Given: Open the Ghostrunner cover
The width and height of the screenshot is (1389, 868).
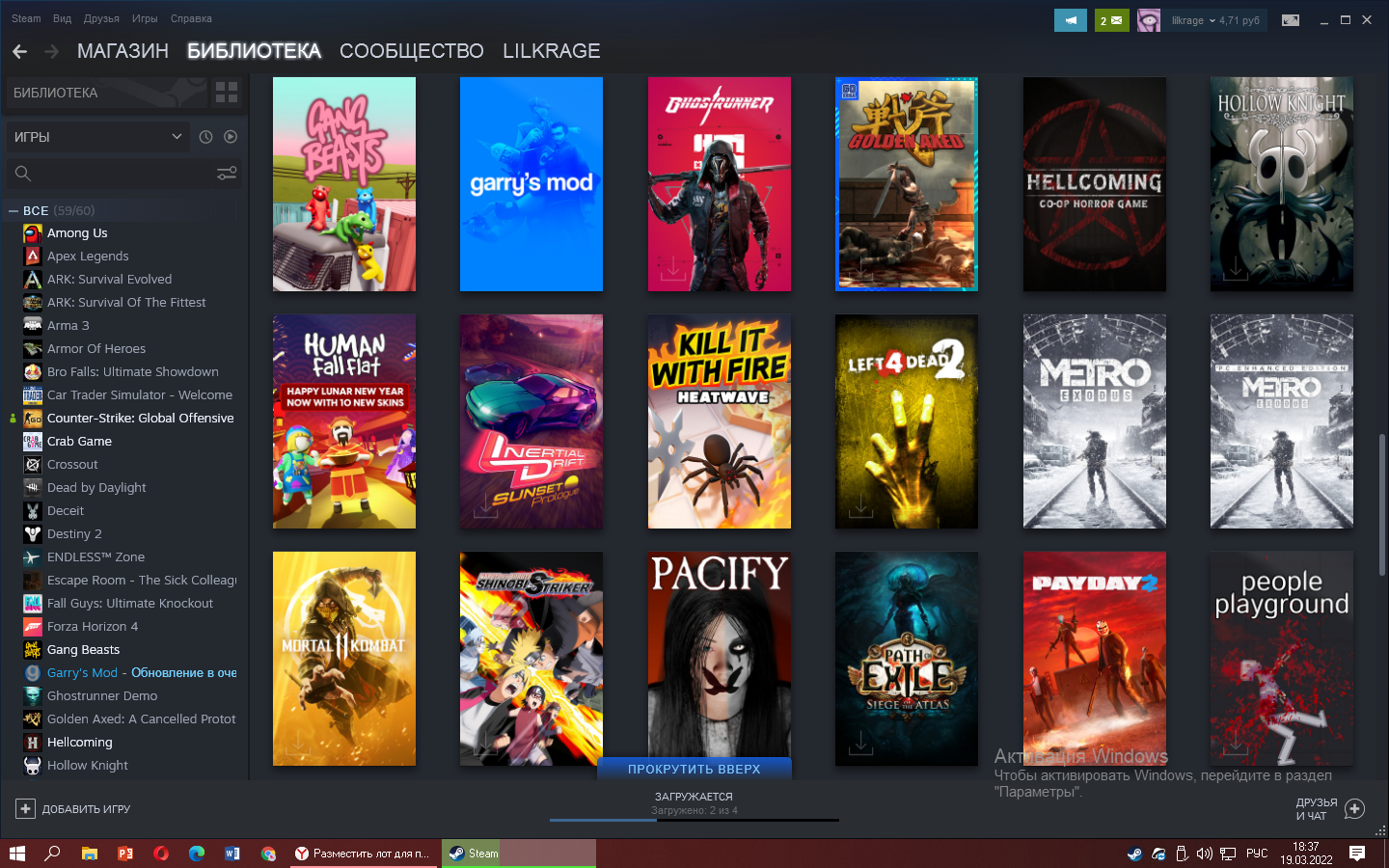Looking at the screenshot, I should 720,184.
